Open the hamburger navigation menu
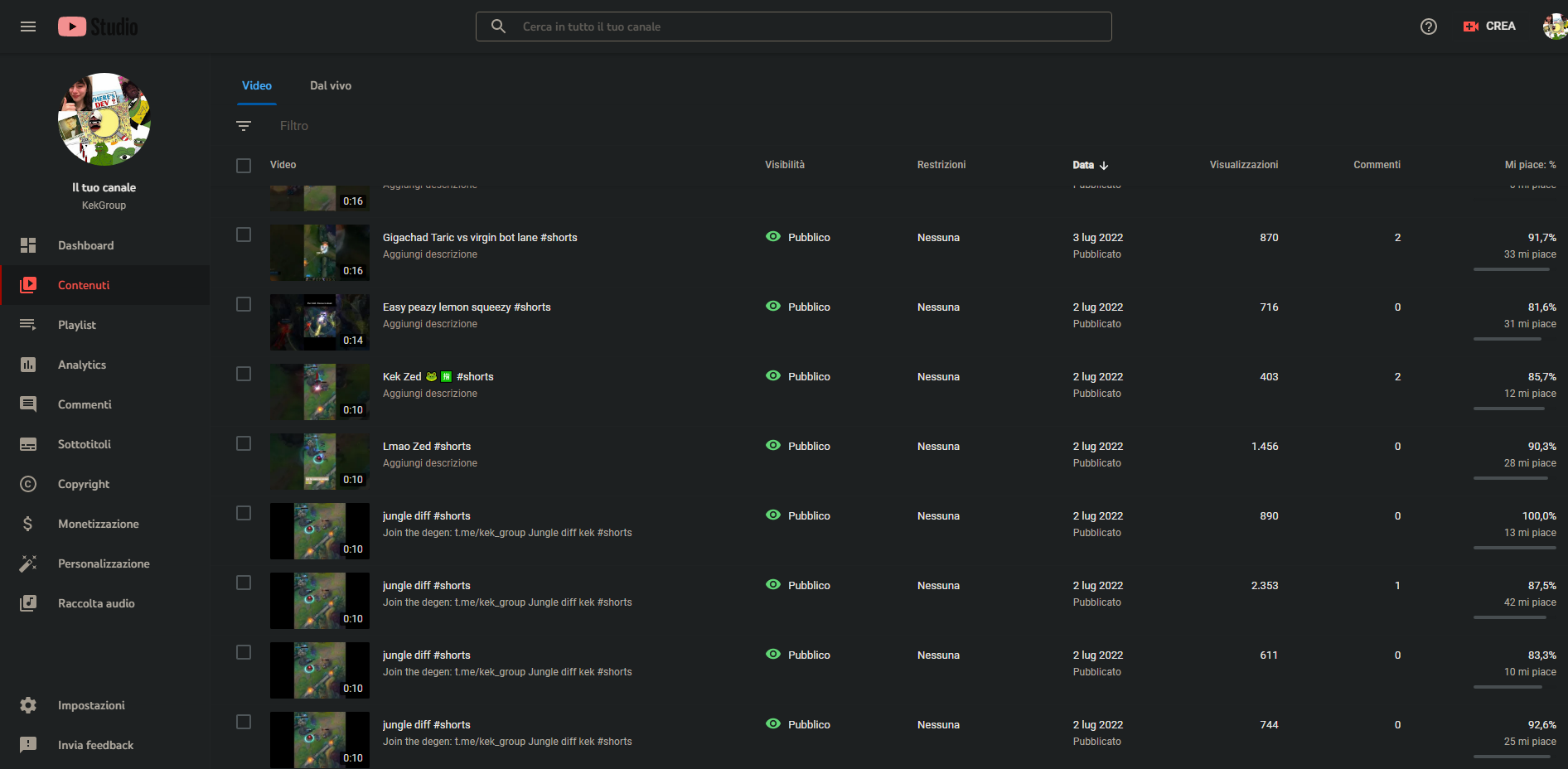Viewport: 1568px width, 769px height. click(28, 27)
